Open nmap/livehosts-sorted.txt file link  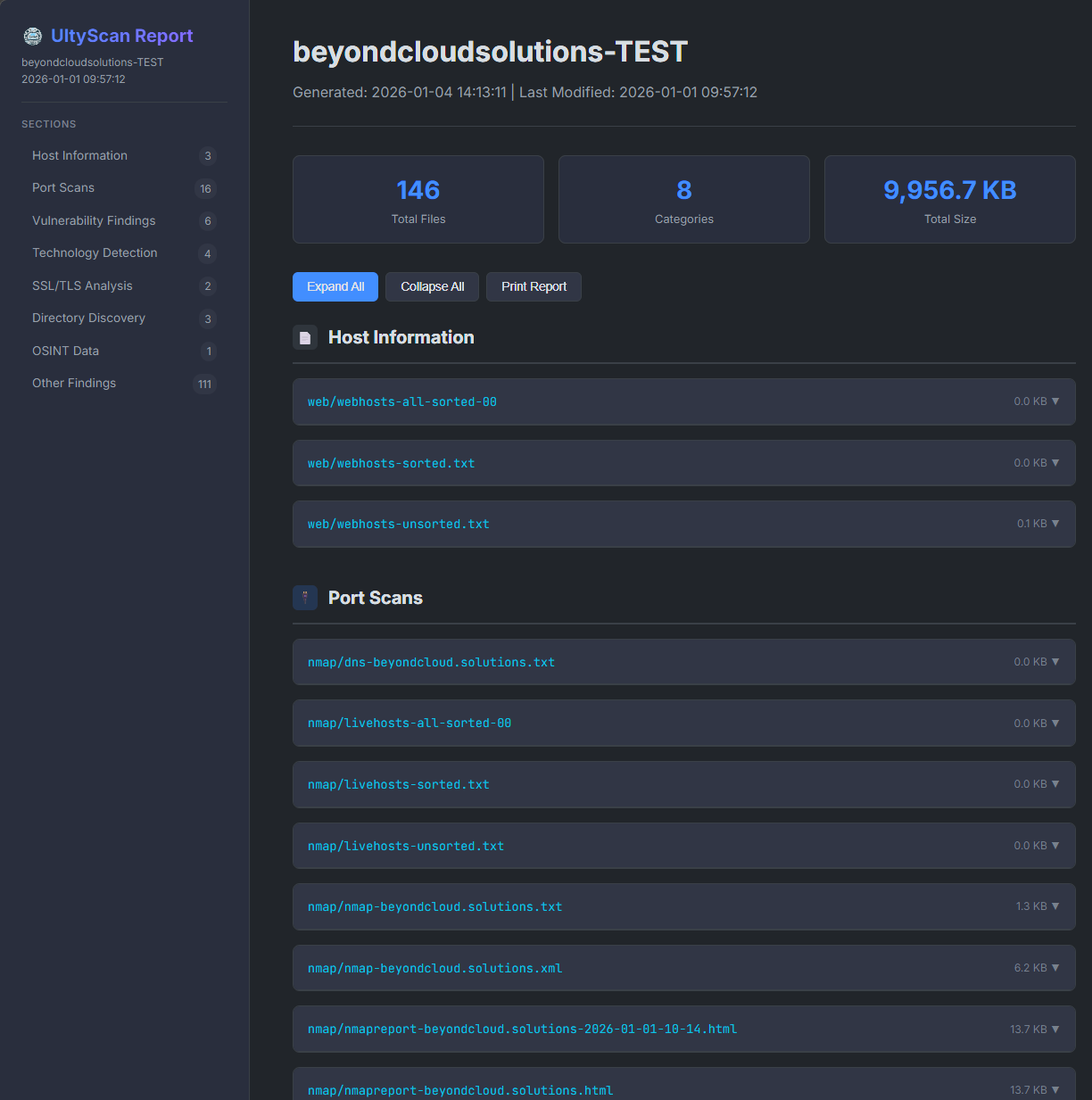[x=399, y=785]
